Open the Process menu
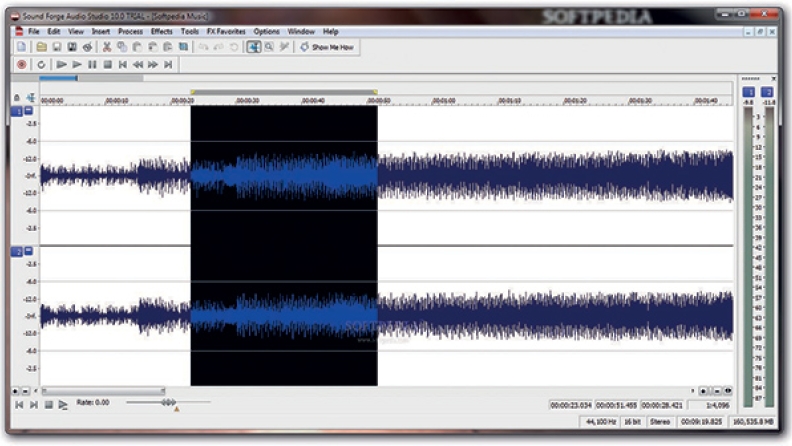Image resolution: width=792 pixels, height=446 pixels. tap(130, 31)
